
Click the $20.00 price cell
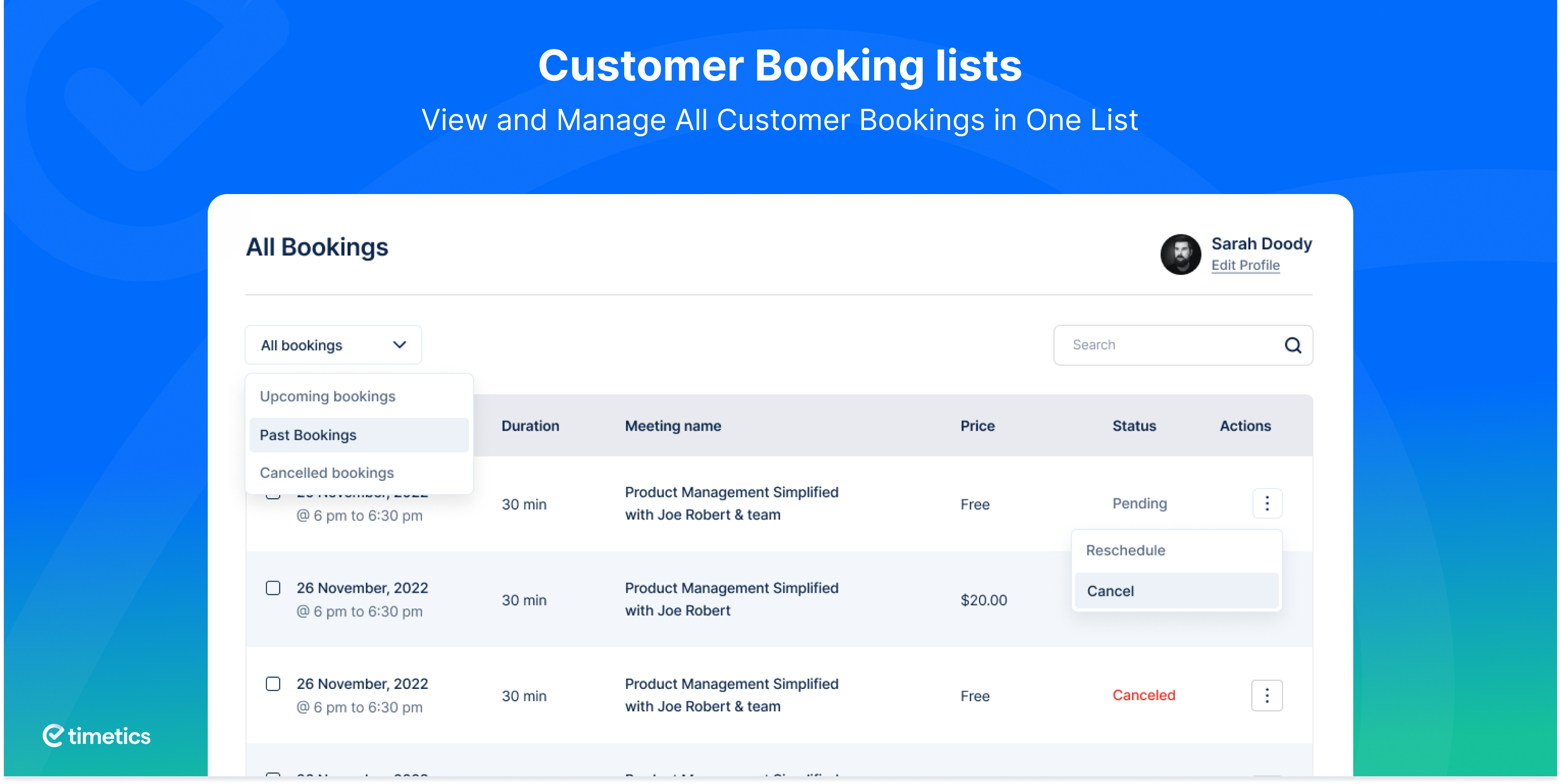[x=983, y=601]
